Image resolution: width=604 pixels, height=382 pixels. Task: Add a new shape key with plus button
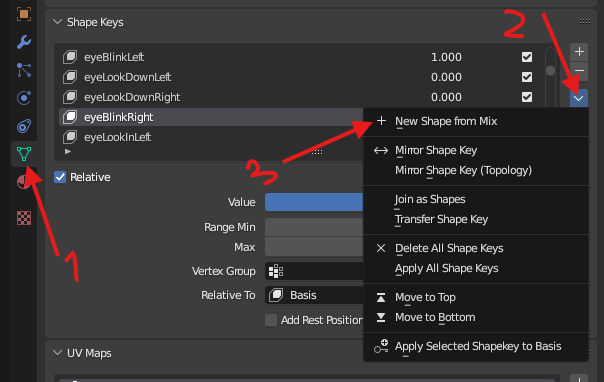tap(579, 52)
